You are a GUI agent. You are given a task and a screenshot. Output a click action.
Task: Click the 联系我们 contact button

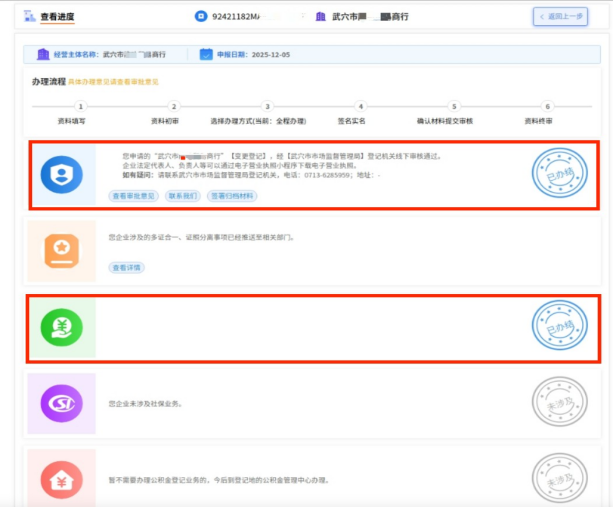click(183, 196)
